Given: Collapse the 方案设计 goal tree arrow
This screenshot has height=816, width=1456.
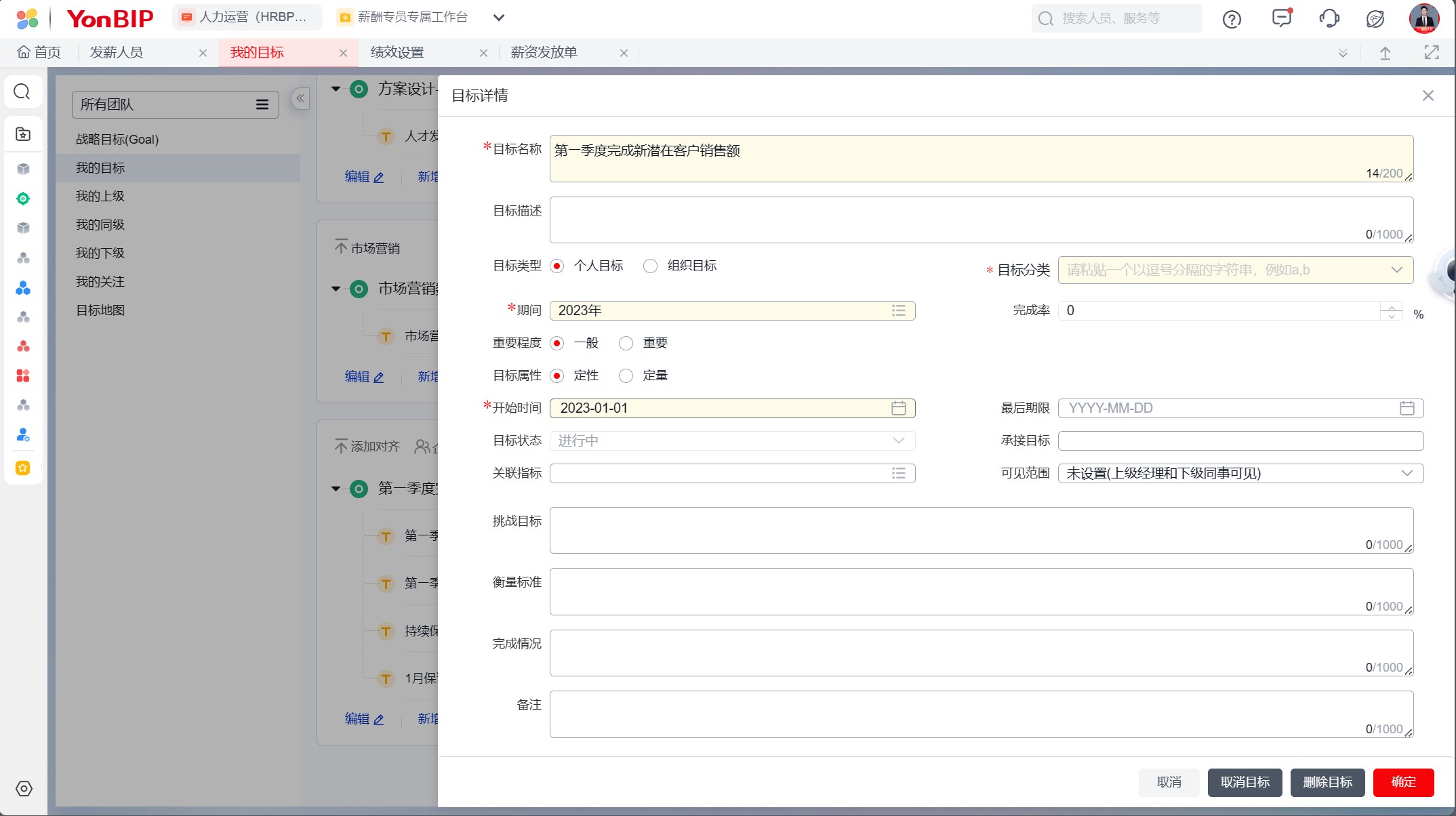Looking at the screenshot, I should pos(336,89).
